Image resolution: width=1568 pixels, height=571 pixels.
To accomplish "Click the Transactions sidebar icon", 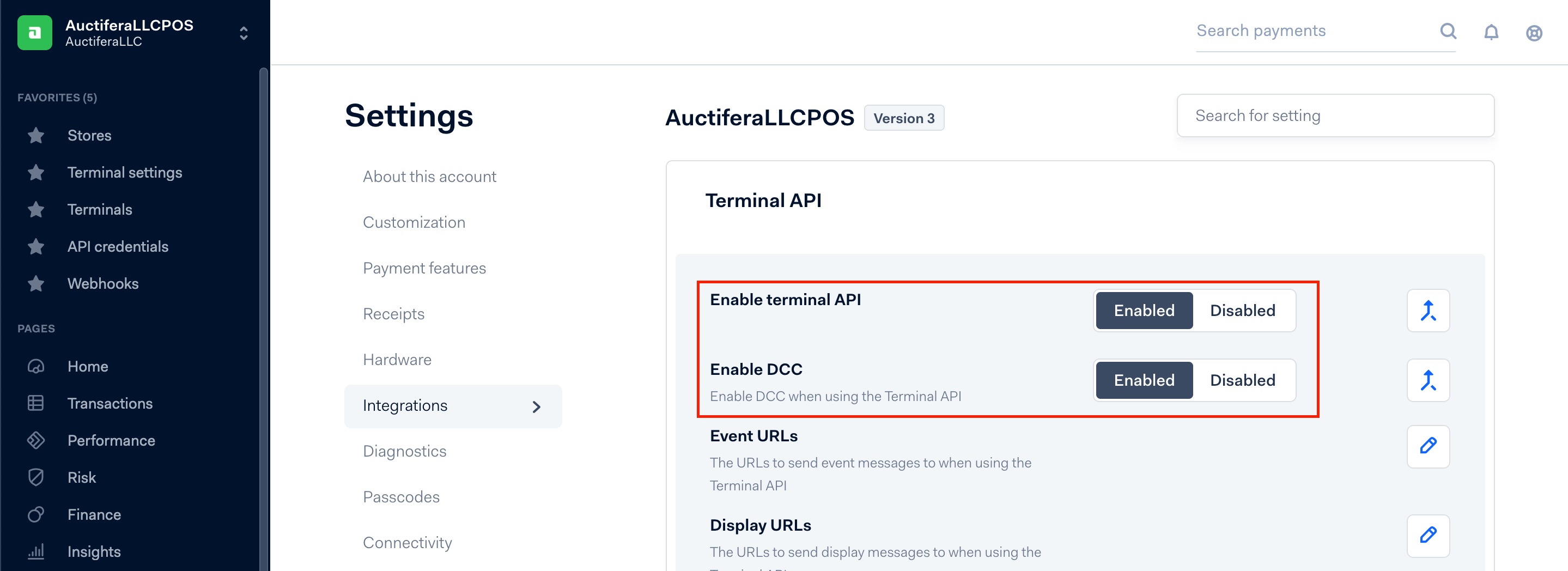I will [36, 403].
